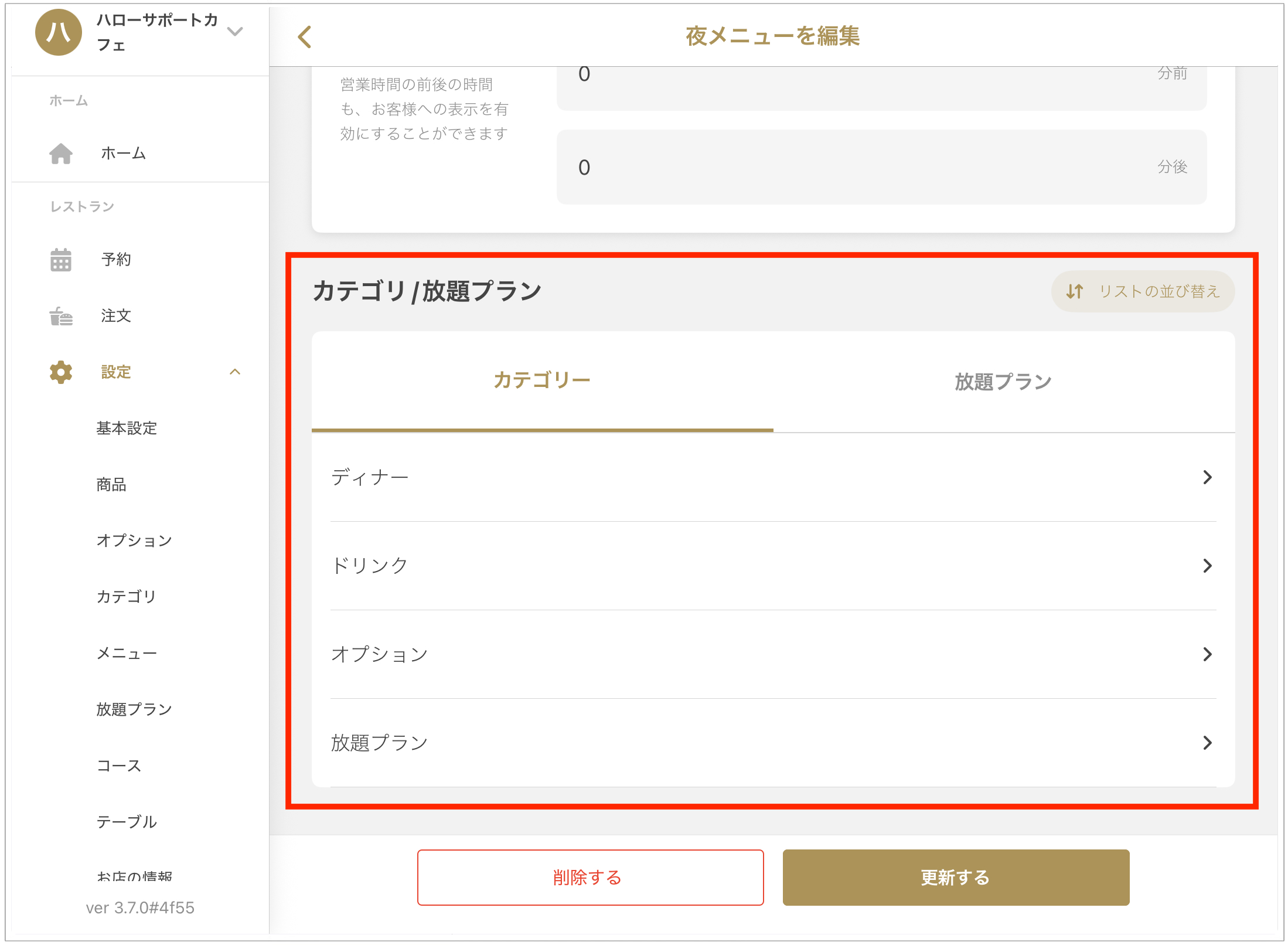Image resolution: width=1288 pixels, height=945 pixels.
Task: Open 基本設定 in the sidebar
Action: pos(127,429)
